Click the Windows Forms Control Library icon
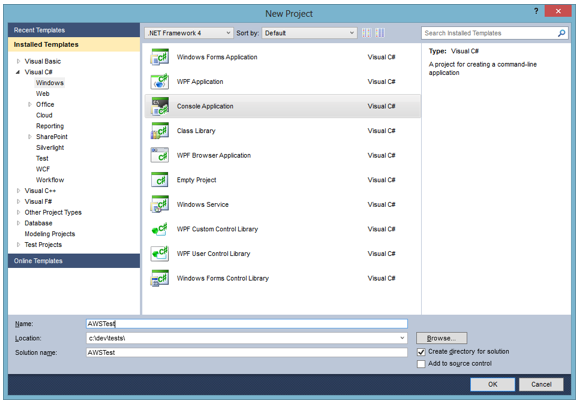Screen dimensions: 580x406 pos(160,278)
